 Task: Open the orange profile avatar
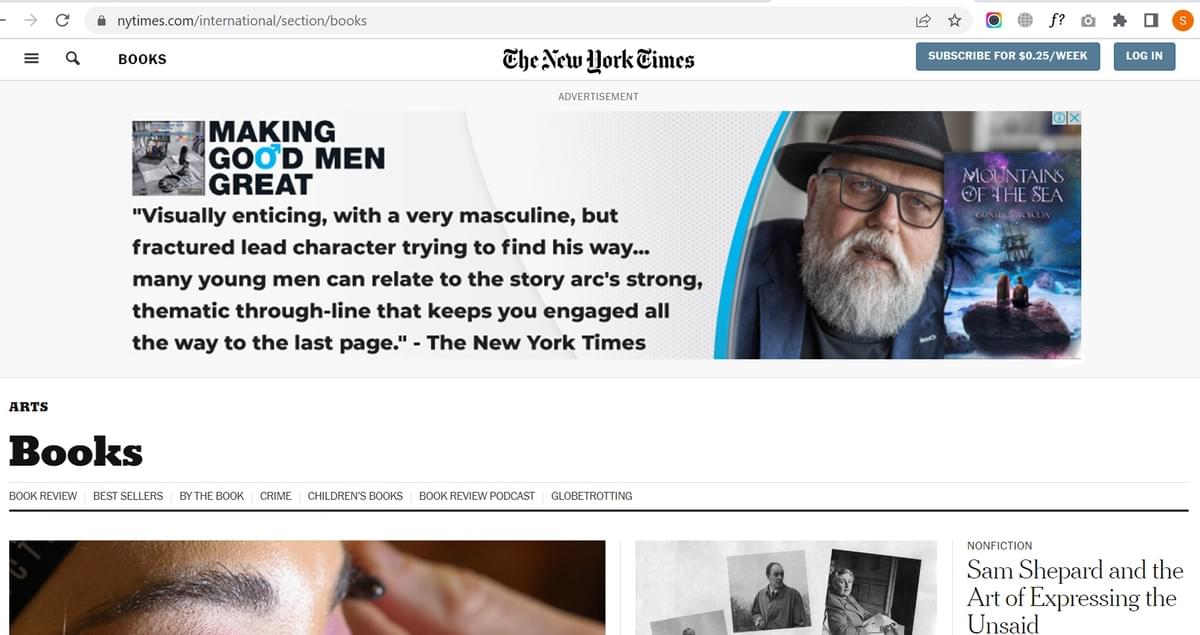[x=1182, y=20]
